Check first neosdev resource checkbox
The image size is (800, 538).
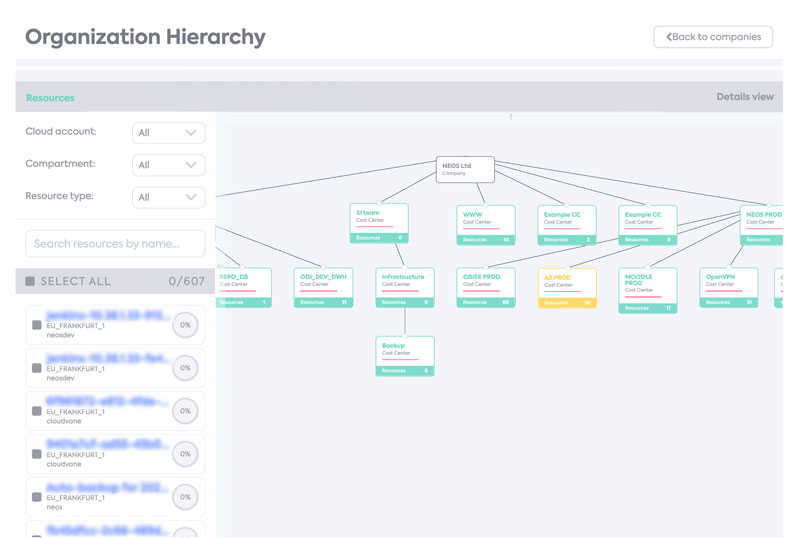(37, 325)
